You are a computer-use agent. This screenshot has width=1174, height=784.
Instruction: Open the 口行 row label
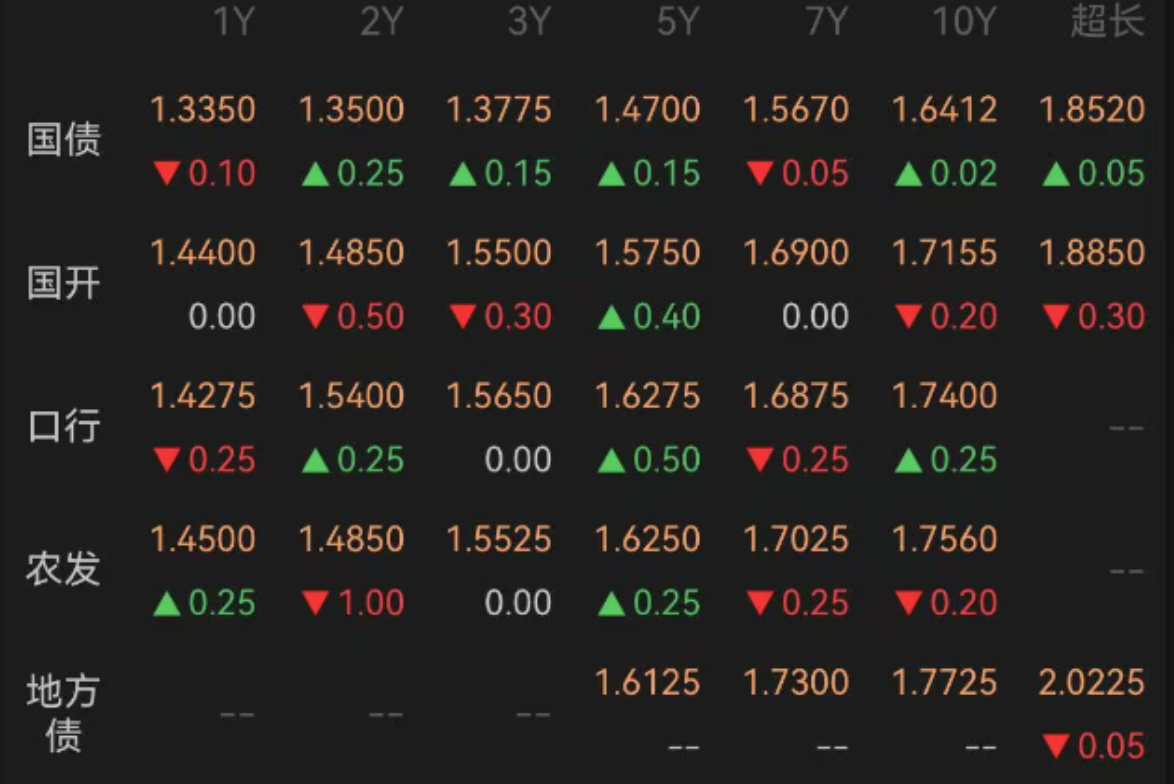pos(64,426)
